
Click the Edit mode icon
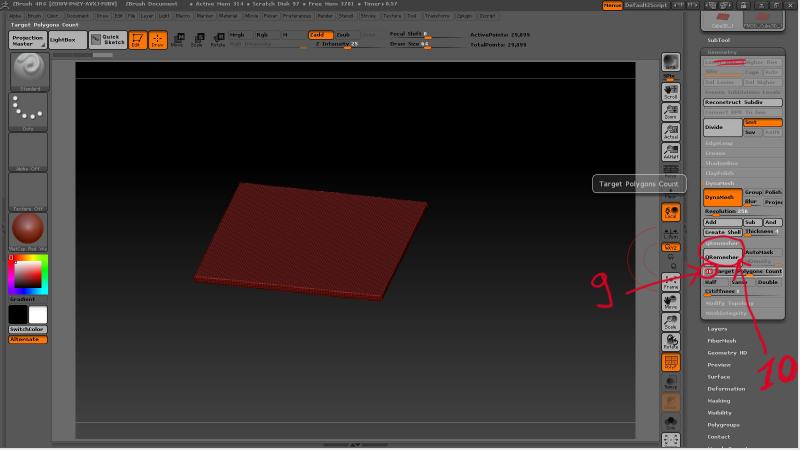click(x=137, y=40)
